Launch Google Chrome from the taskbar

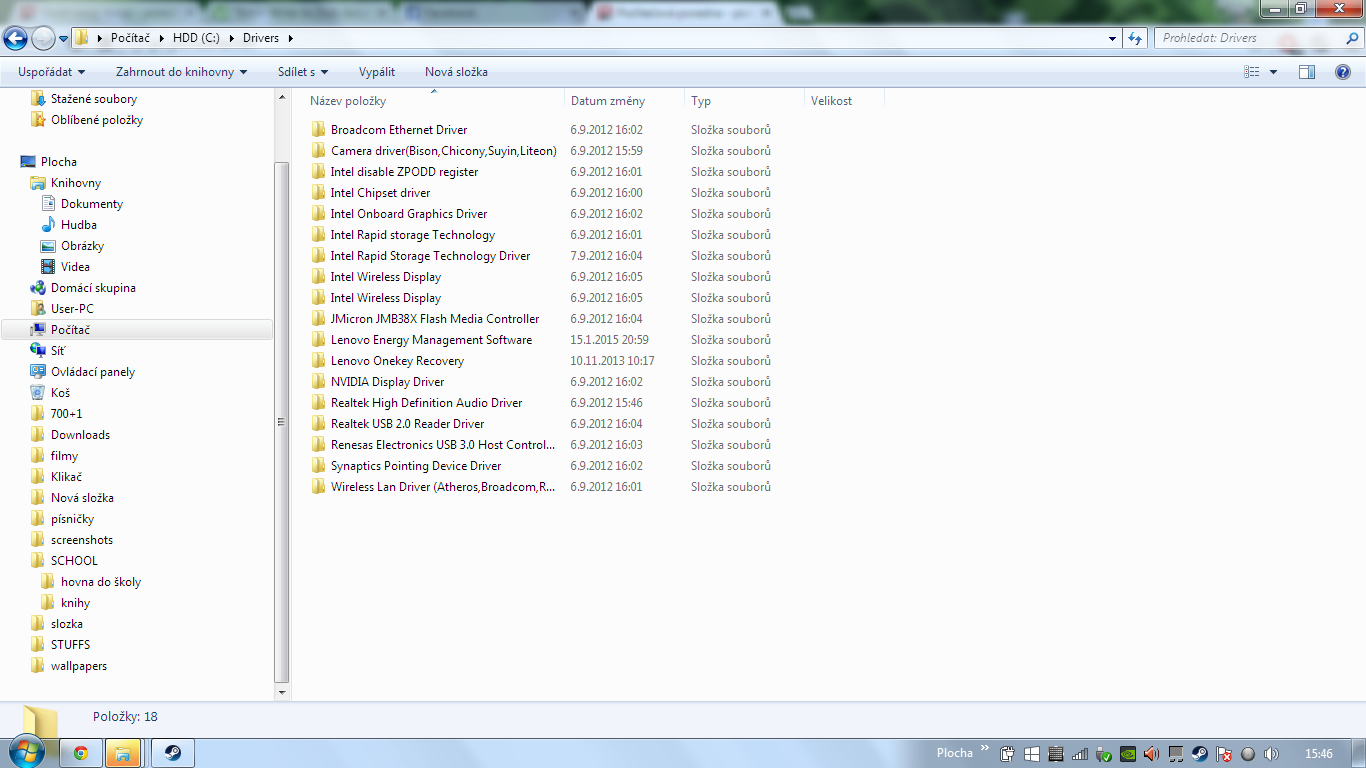(81, 753)
